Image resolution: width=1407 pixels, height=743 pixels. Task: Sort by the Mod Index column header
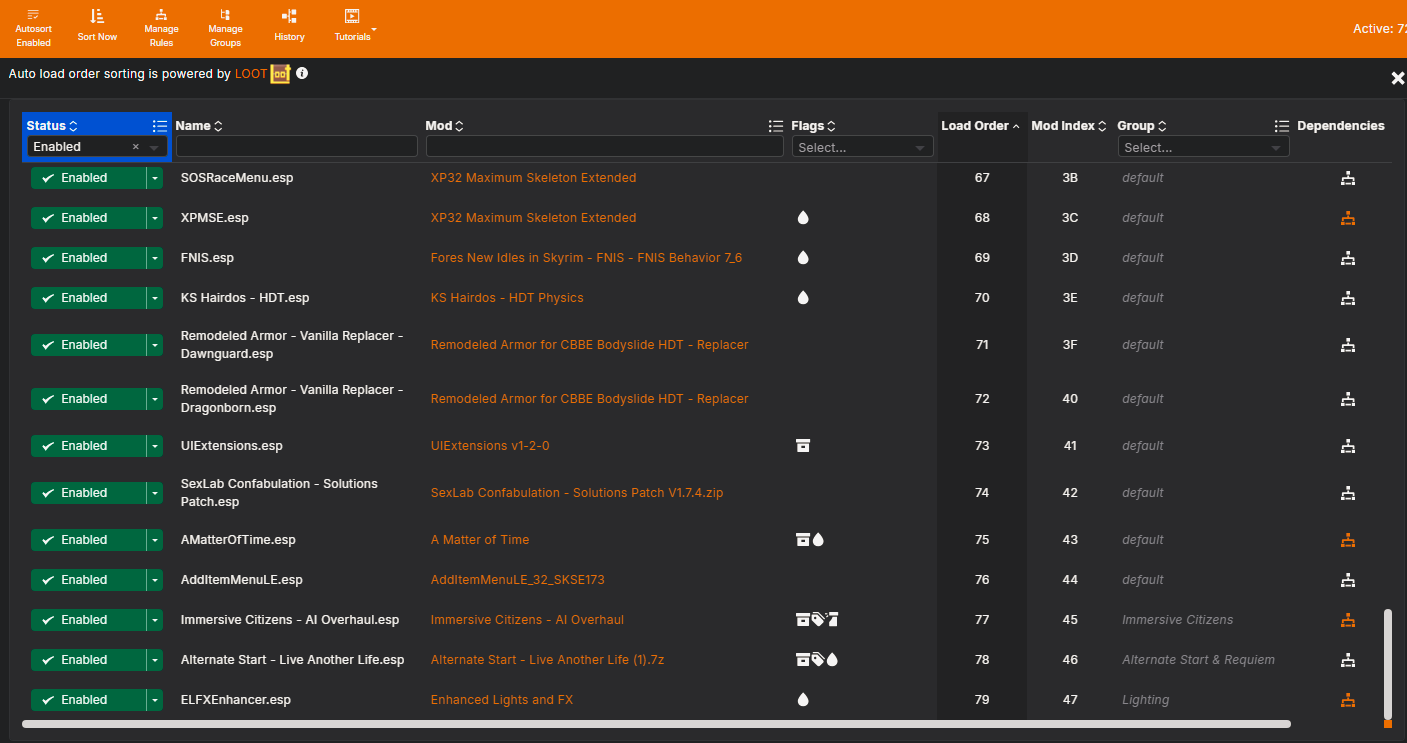tap(1069, 126)
